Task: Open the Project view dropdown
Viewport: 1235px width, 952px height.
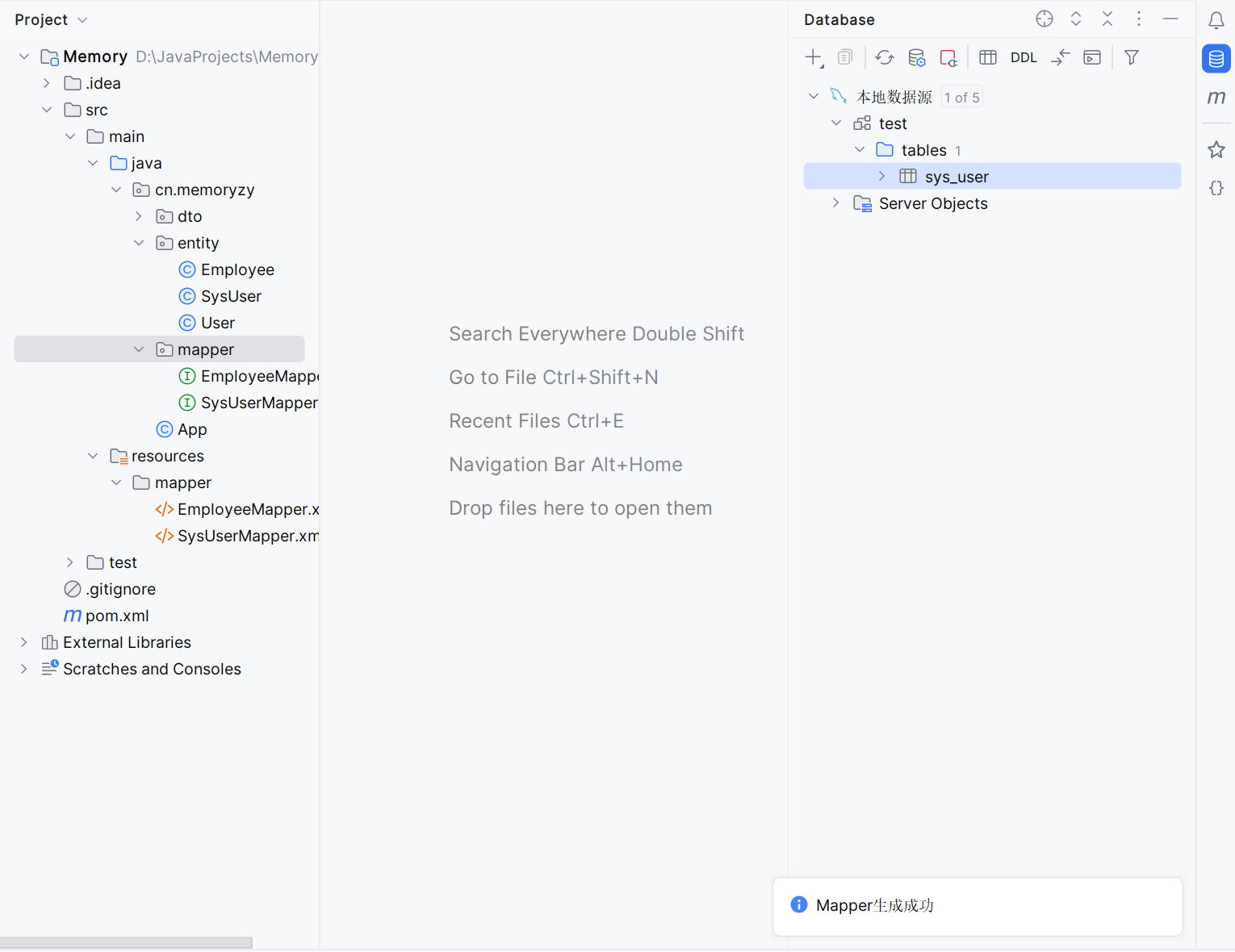Action: (x=80, y=19)
